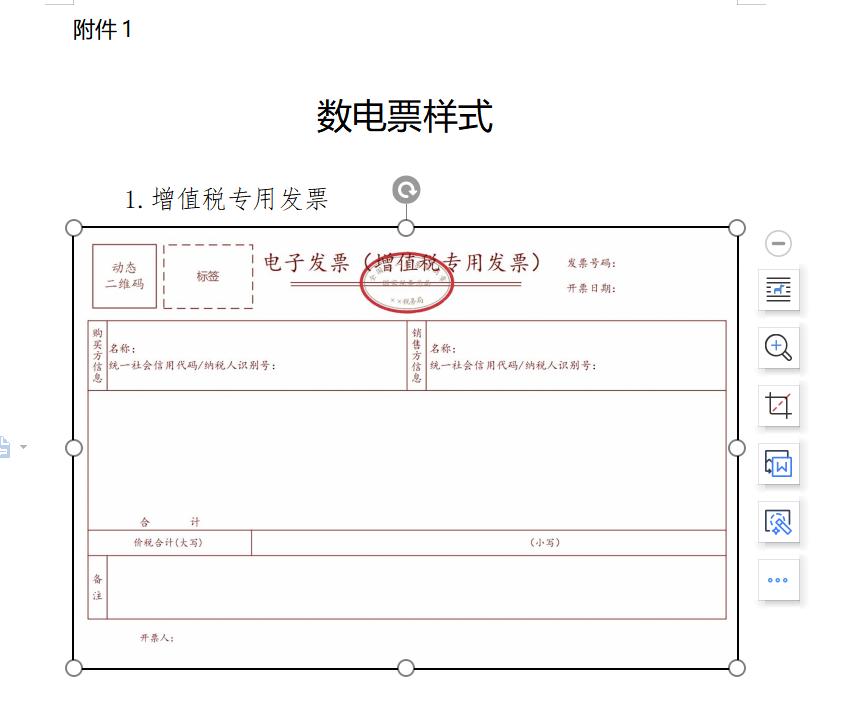This screenshot has height=721, width=851.
Task: Click the heading text 数电票样式
Action: [405, 116]
